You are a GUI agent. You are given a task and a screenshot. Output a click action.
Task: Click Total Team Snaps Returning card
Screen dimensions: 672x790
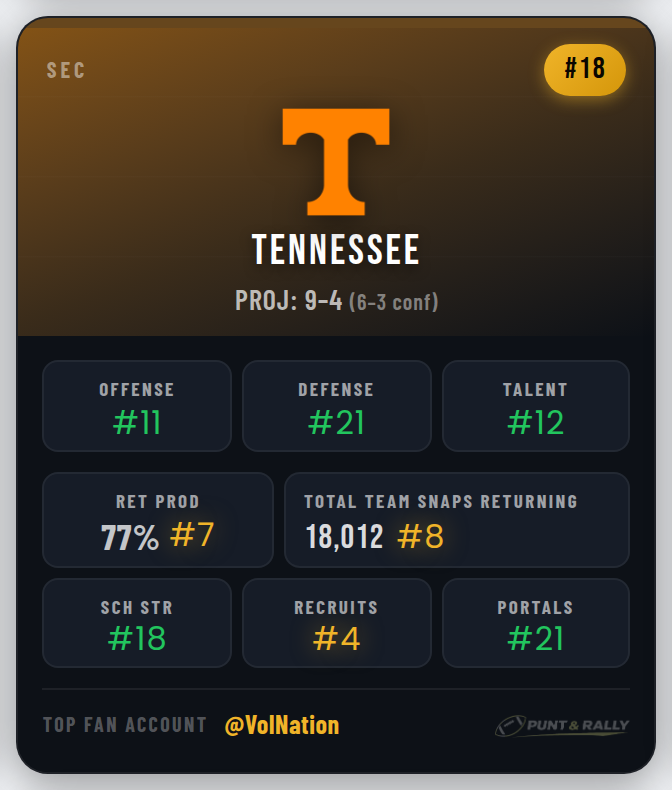coord(457,520)
